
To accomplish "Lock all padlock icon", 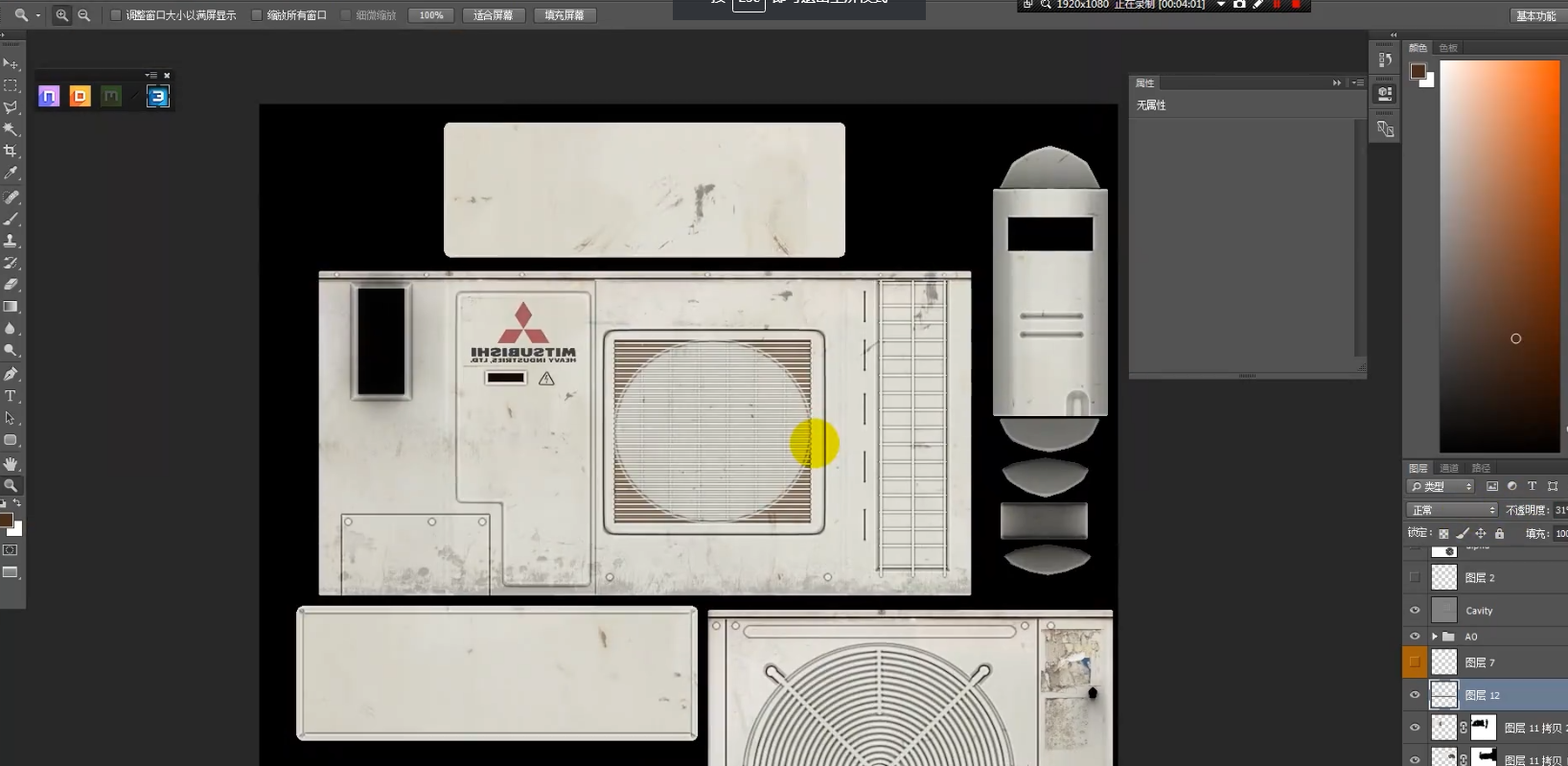I will point(1500,534).
